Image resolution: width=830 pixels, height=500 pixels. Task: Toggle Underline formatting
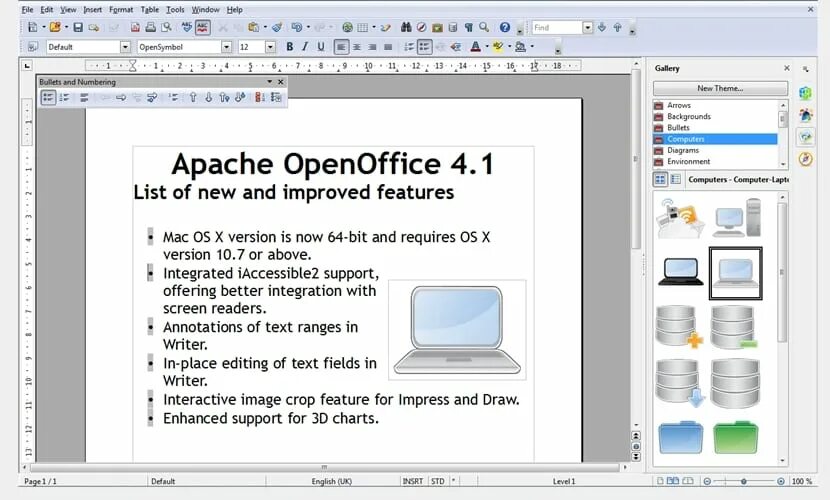tap(321, 47)
